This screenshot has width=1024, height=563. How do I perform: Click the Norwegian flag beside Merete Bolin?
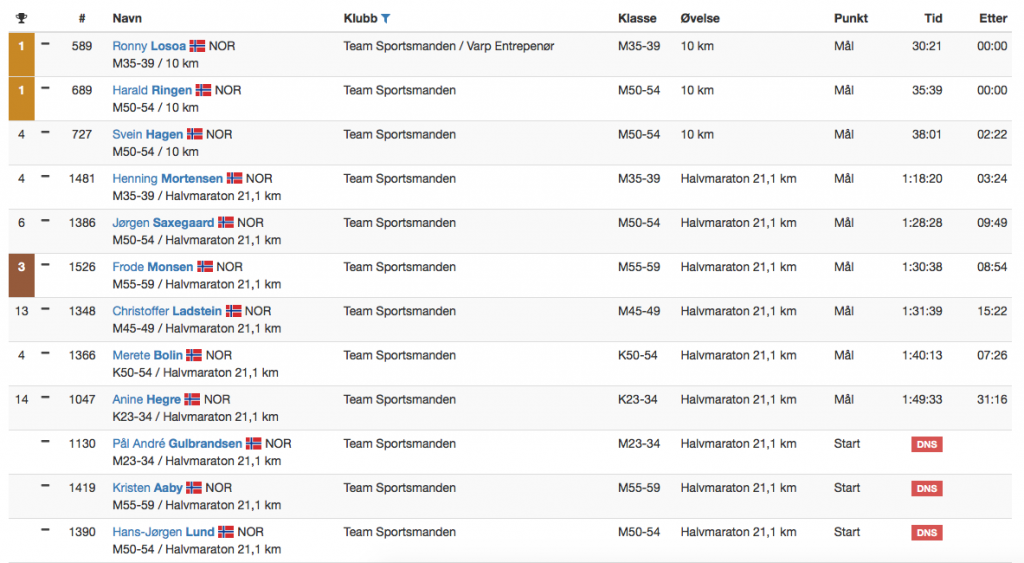point(194,355)
